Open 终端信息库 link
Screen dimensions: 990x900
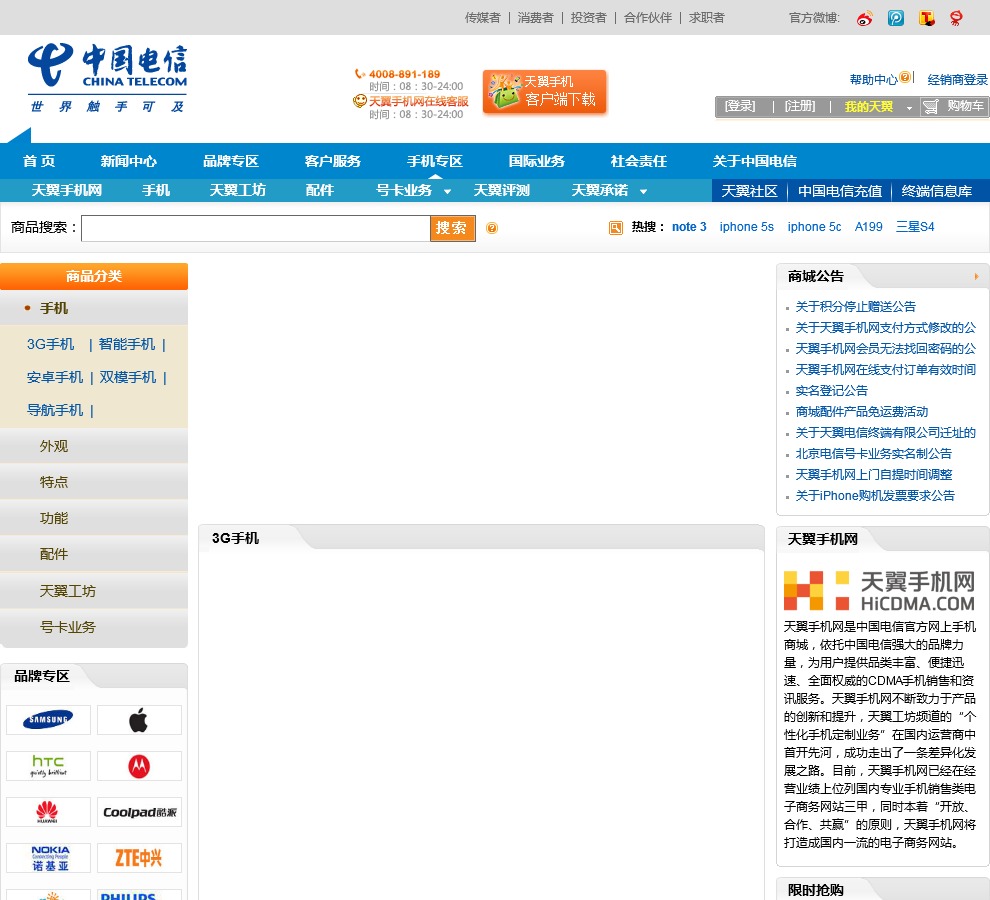[x=937, y=191]
